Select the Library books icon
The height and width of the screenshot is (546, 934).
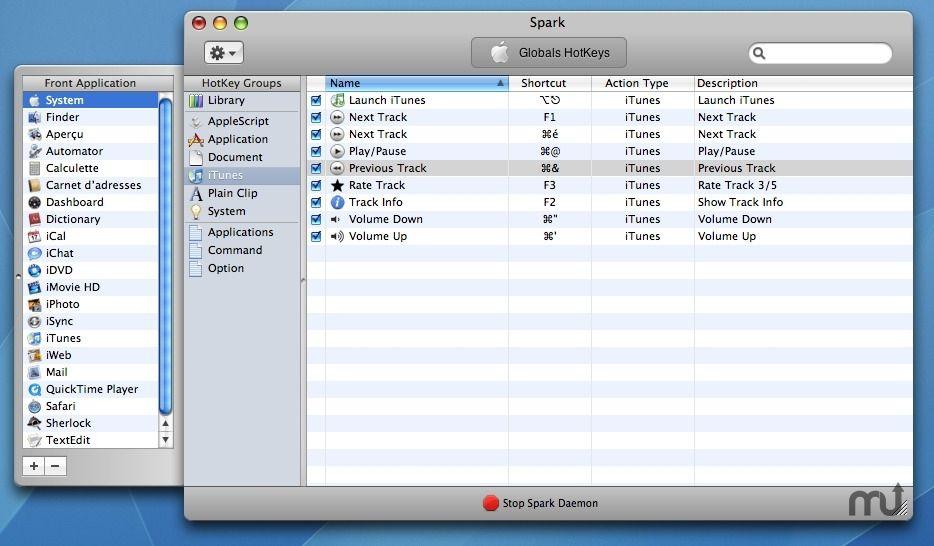[196, 101]
